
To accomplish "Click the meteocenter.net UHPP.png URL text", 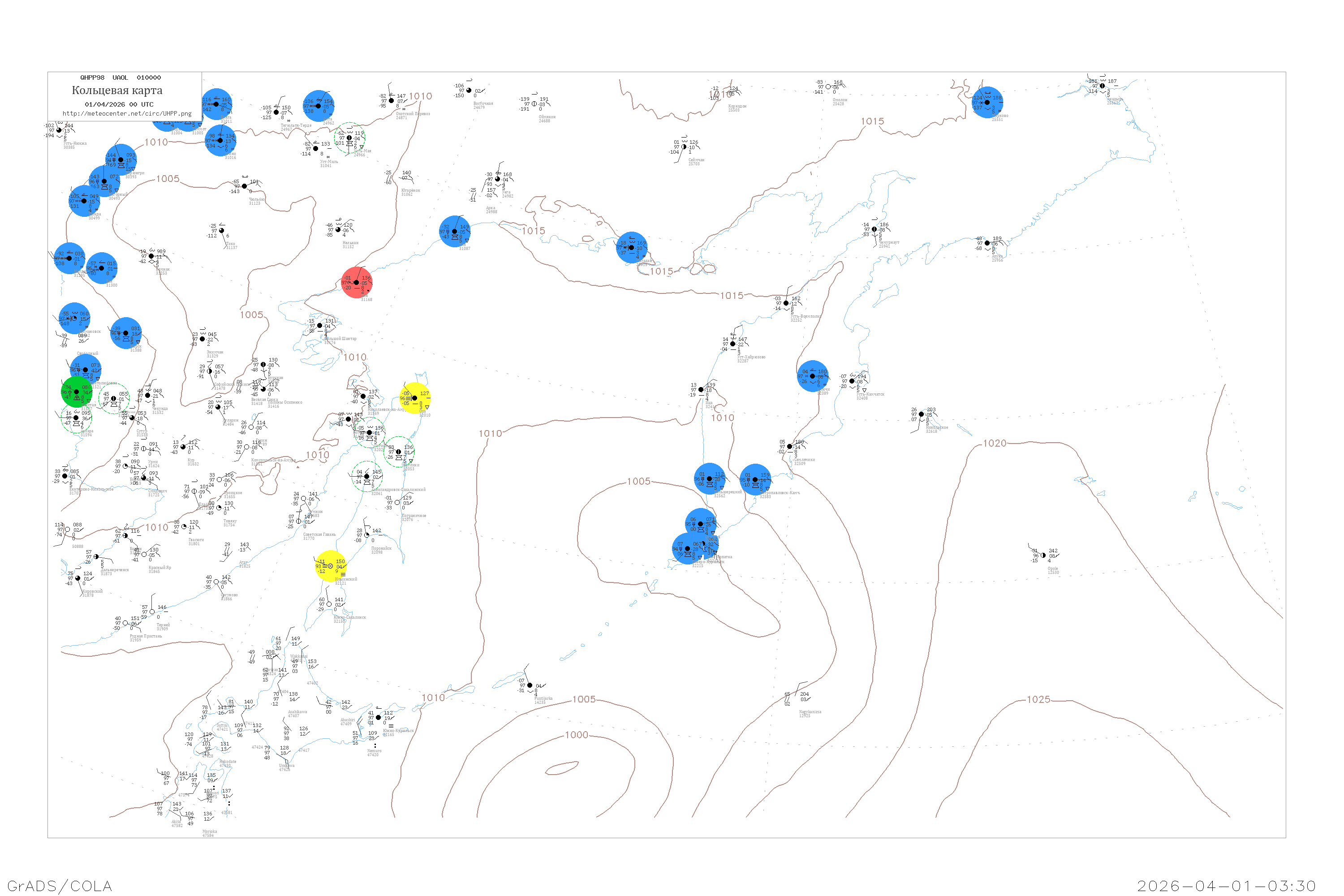I will [127, 114].
